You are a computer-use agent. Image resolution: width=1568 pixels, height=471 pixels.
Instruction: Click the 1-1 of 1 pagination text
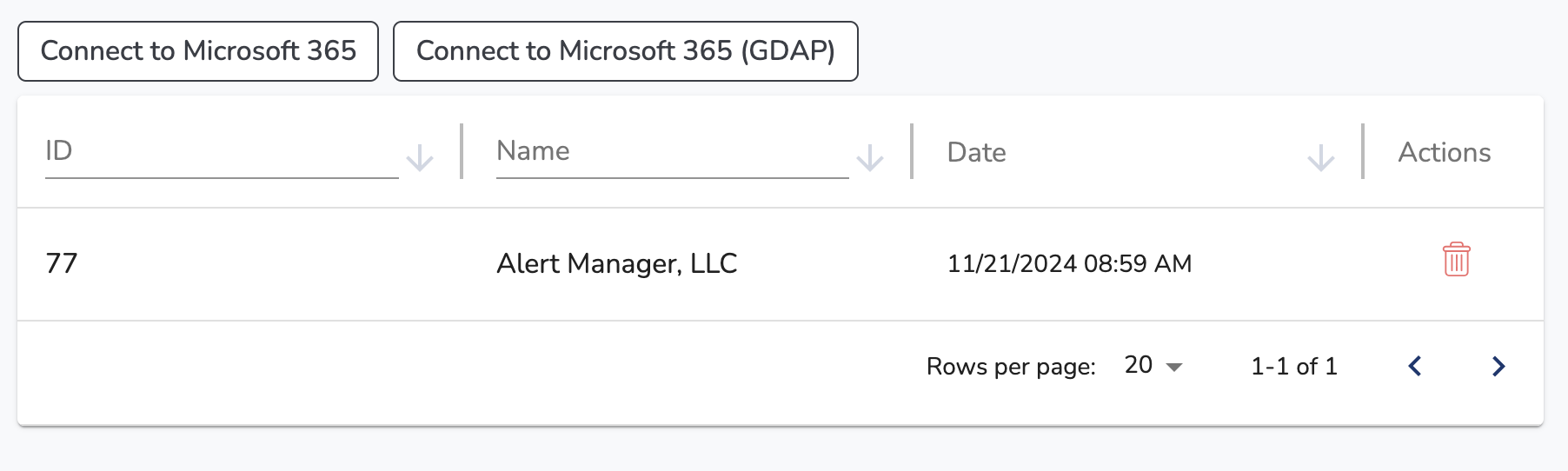1293,366
